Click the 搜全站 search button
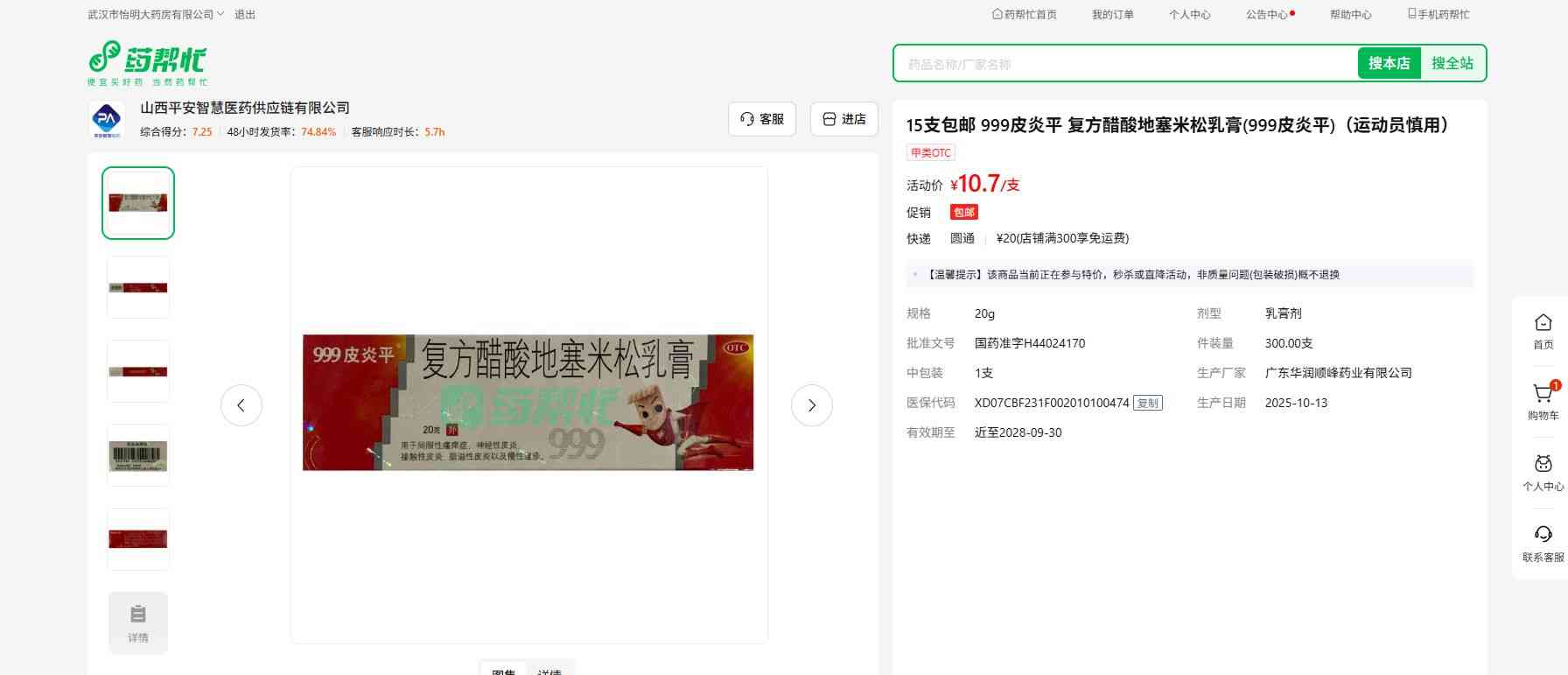The image size is (1568, 675). coord(1452,63)
